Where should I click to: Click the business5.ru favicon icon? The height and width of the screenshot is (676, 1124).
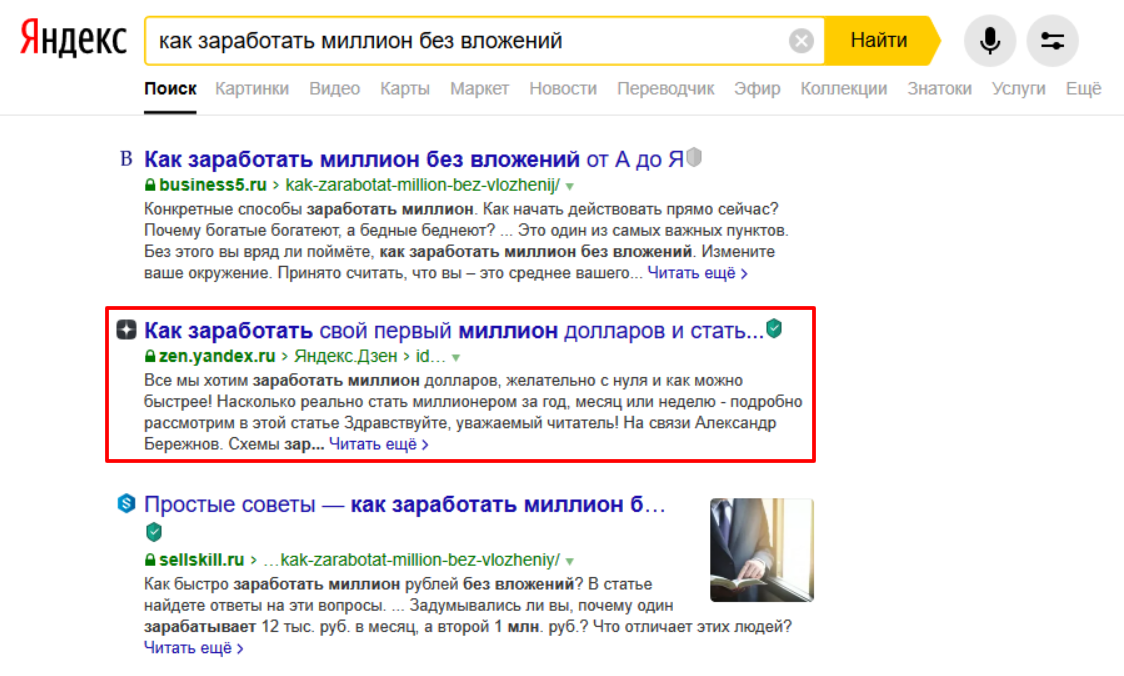[x=126, y=158]
